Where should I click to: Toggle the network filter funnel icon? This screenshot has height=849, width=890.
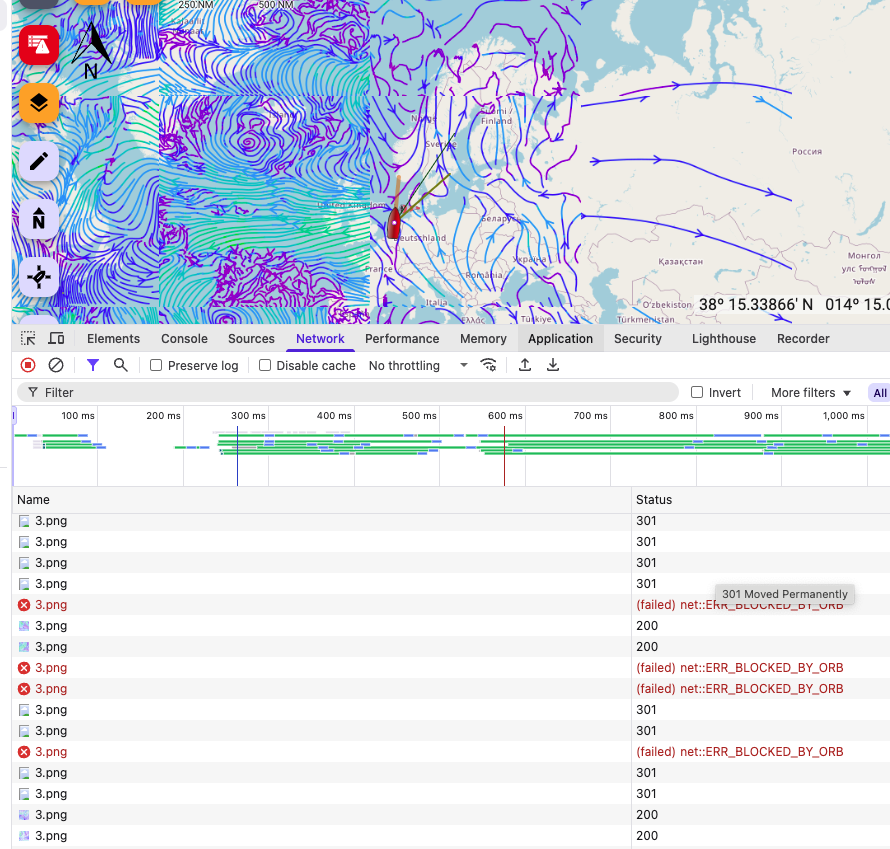[x=93, y=365]
